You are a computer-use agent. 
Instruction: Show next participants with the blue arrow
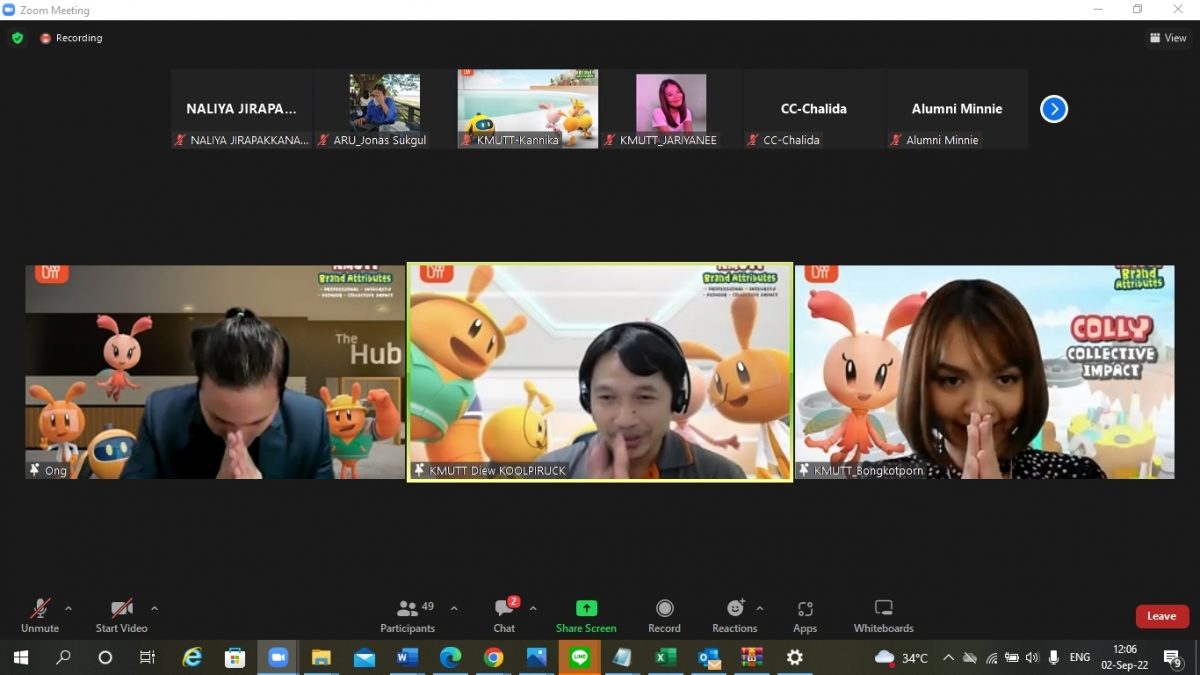(1054, 109)
